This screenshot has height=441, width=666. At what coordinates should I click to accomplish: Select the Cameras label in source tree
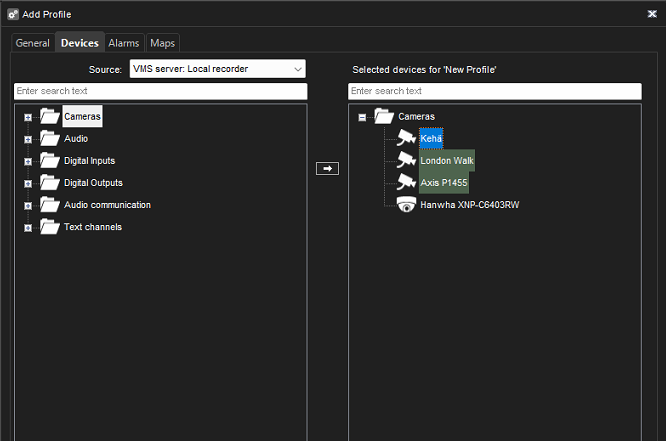point(82,116)
